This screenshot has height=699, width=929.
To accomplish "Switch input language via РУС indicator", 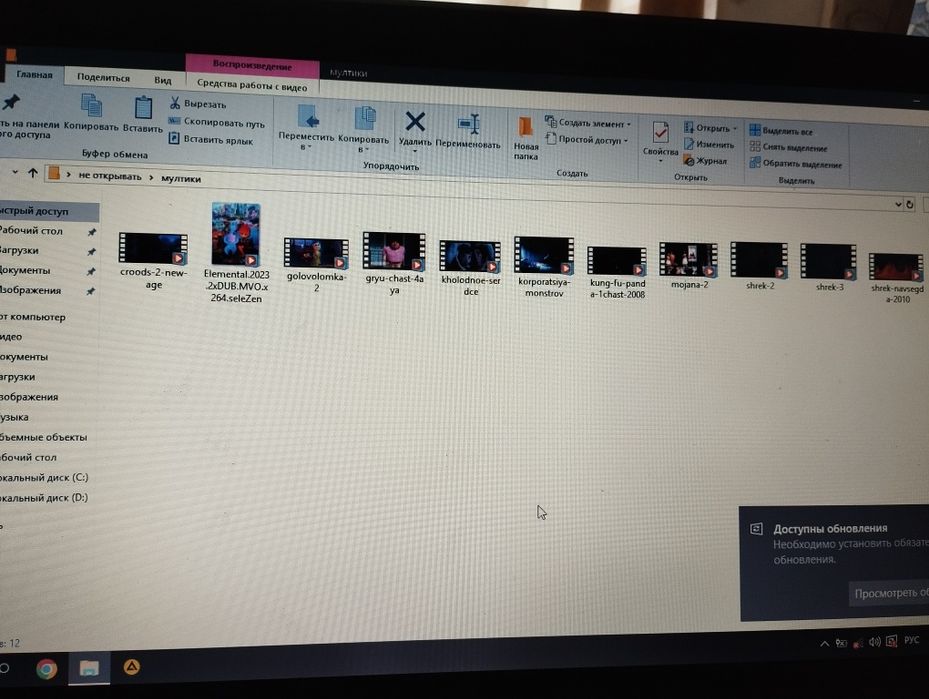I will pyautogui.click(x=912, y=640).
